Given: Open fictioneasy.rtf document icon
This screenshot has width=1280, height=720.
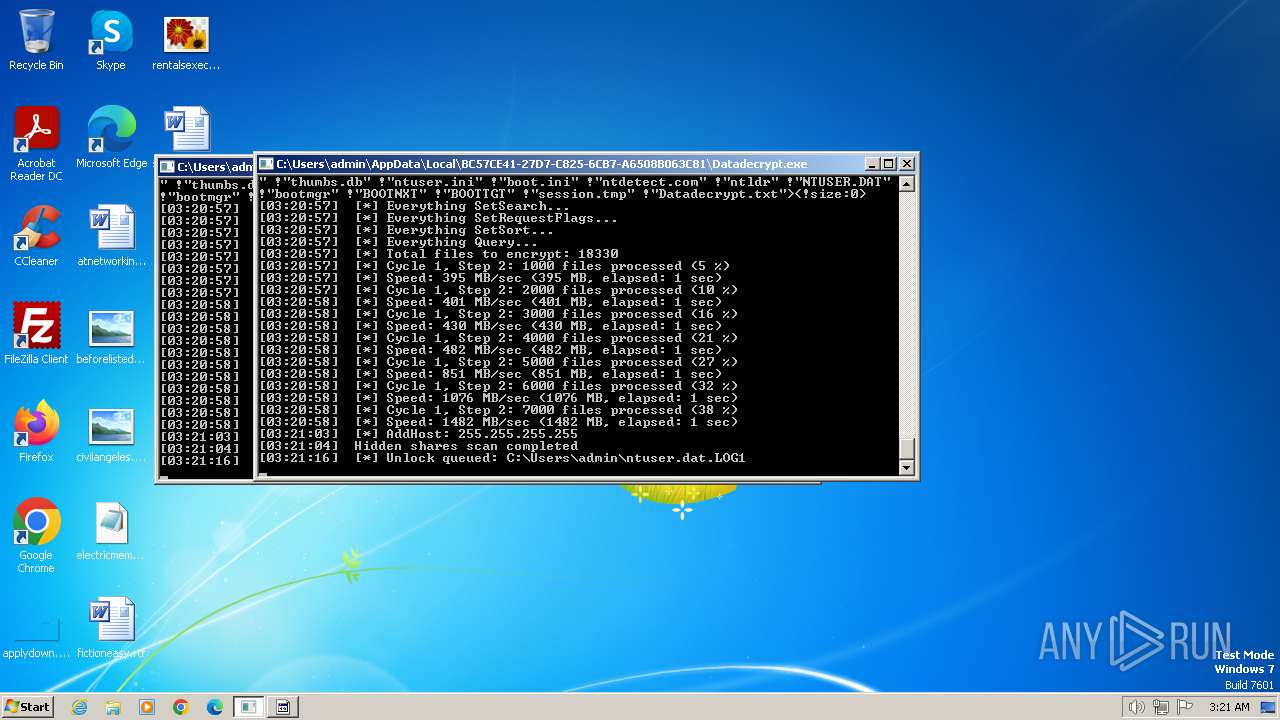Looking at the screenshot, I should (x=111, y=628).
